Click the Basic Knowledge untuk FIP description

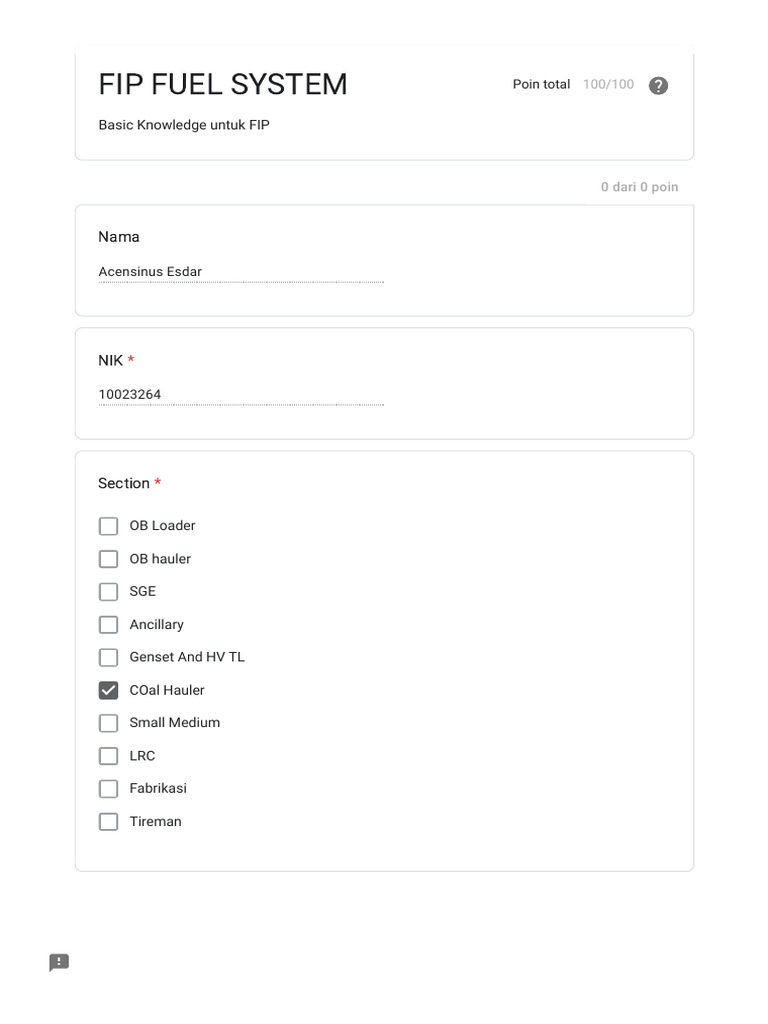[184, 125]
